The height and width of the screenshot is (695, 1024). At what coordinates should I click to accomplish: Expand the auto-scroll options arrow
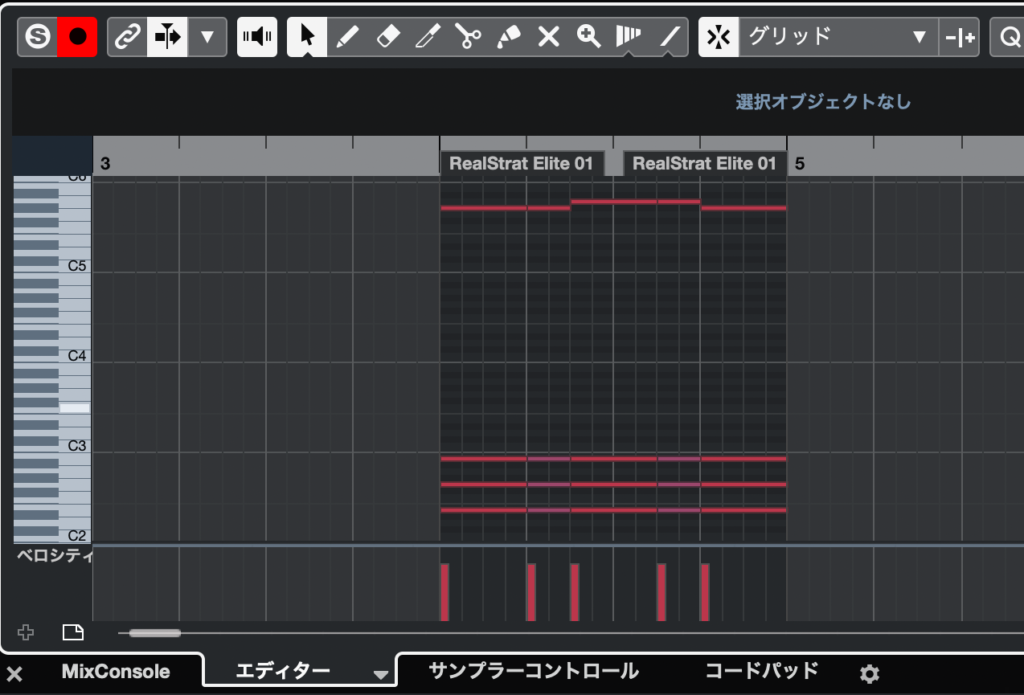point(207,38)
